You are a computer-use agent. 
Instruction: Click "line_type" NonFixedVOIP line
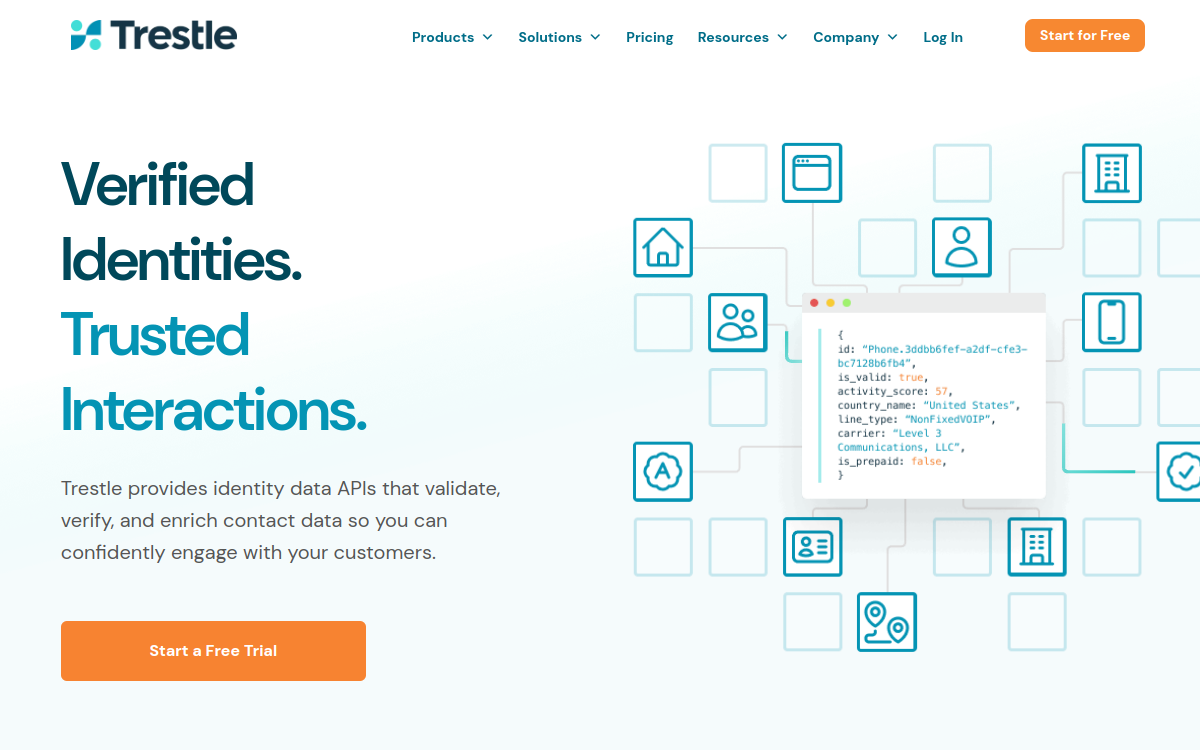tap(917, 420)
